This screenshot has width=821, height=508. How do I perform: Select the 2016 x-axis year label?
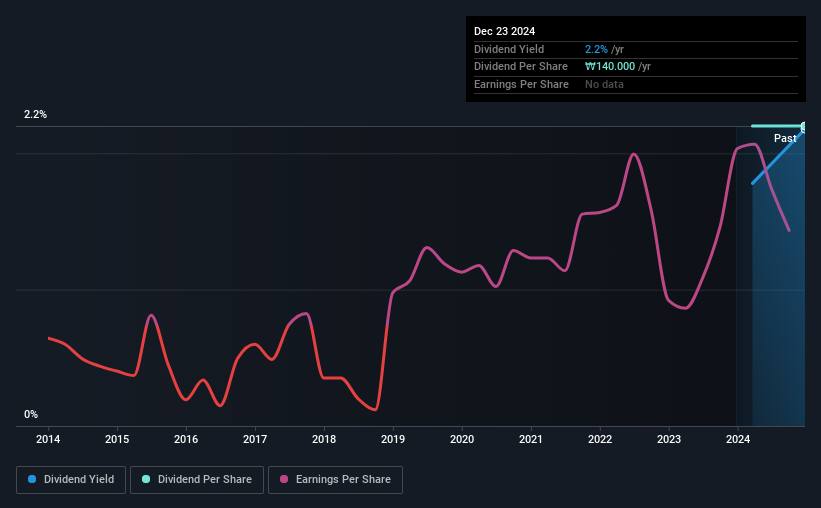186,439
